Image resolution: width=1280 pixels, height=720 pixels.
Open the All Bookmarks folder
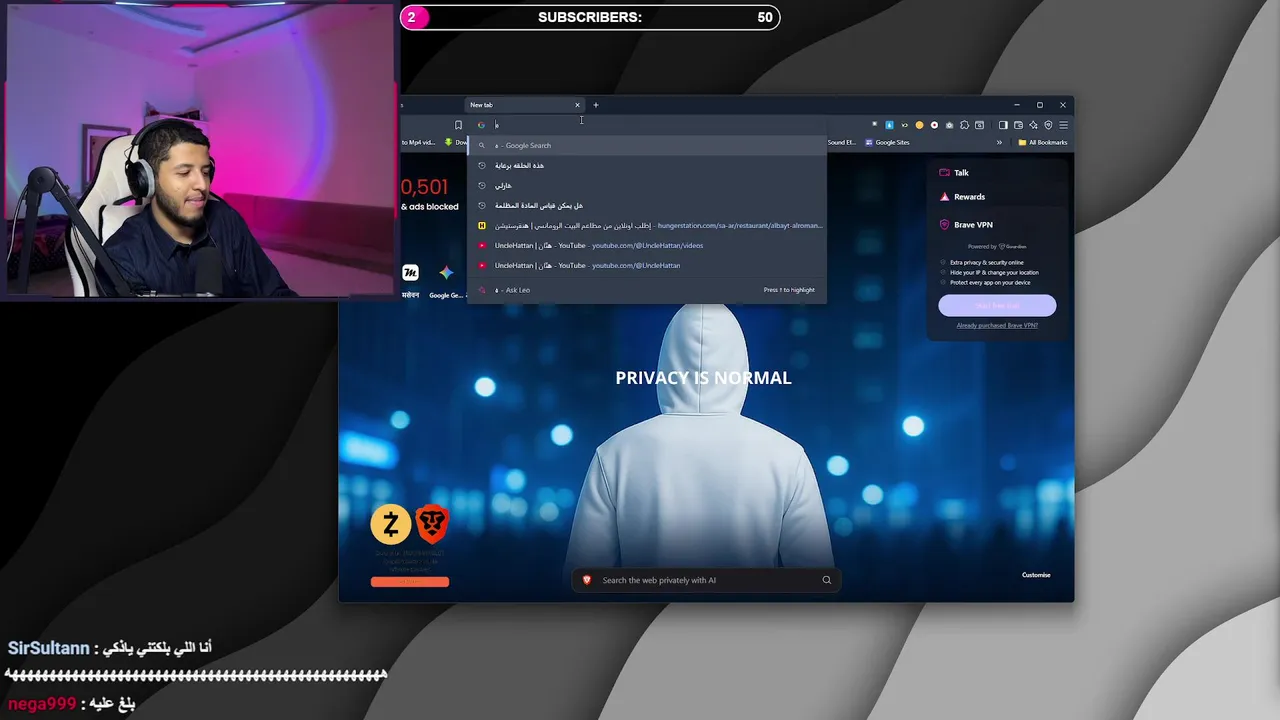[1043, 142]
